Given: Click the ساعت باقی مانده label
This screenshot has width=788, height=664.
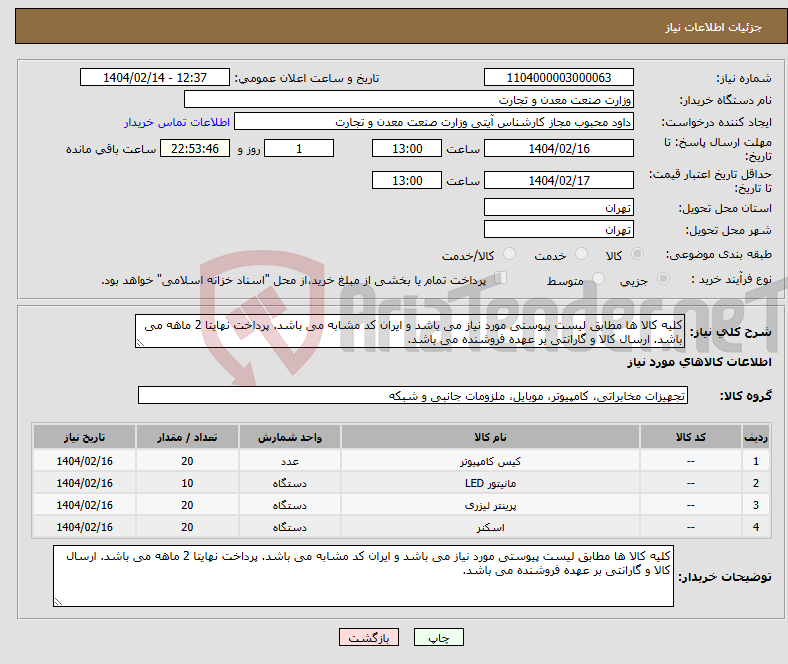Looking at the screenshot, I should (111, 149).
